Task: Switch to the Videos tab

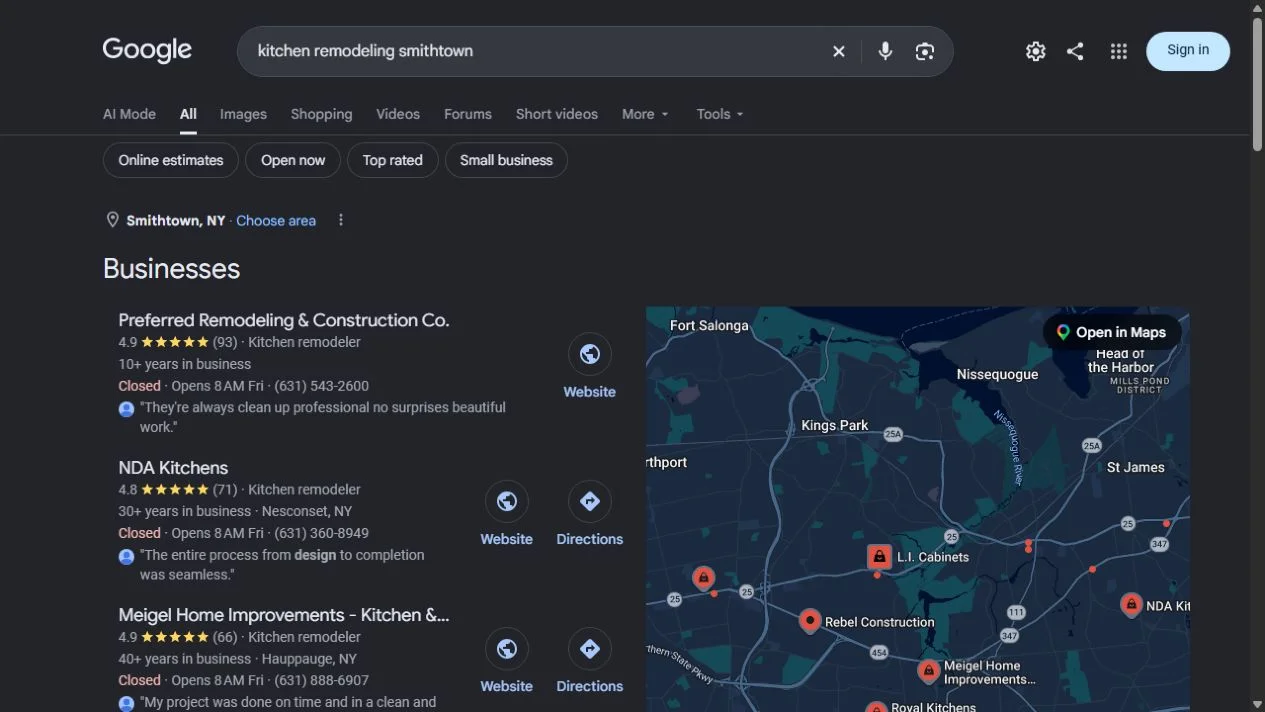Action: 398,114
